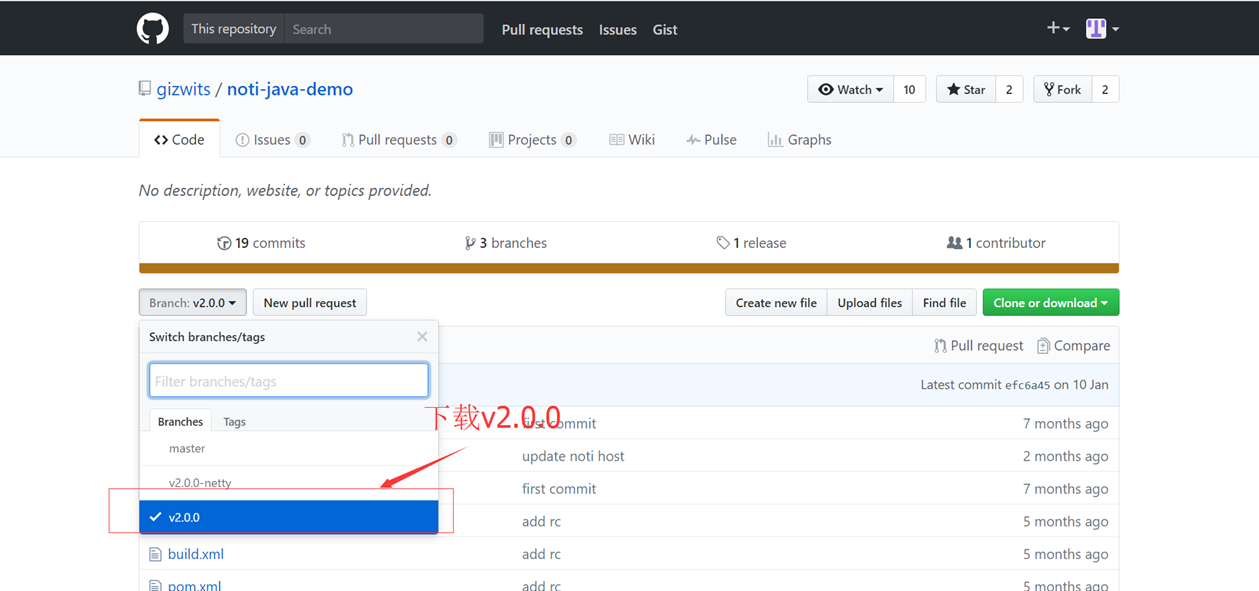Click the build.xml file icon
1259x591 pixels.
[155, 554]
